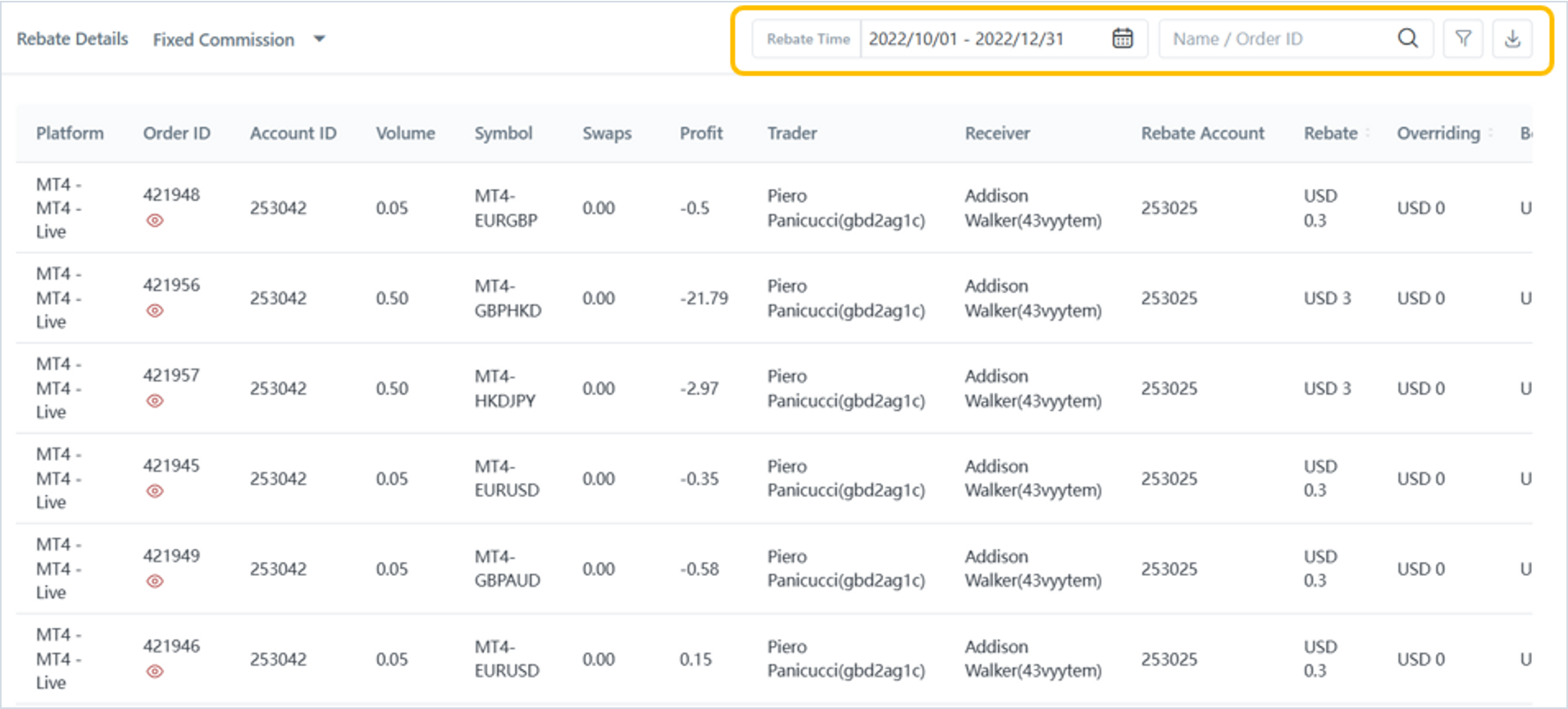Click the download export icon
This screenshot has height=709, width=1568.
(x=1512, y=39)
